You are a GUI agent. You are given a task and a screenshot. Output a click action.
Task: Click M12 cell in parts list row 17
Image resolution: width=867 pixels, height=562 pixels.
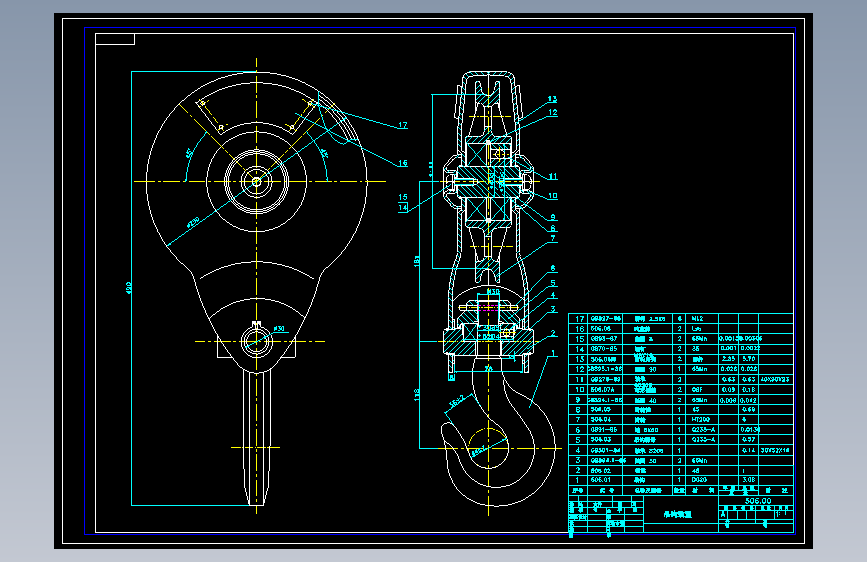pyautogui.click(x=697, y=319)
